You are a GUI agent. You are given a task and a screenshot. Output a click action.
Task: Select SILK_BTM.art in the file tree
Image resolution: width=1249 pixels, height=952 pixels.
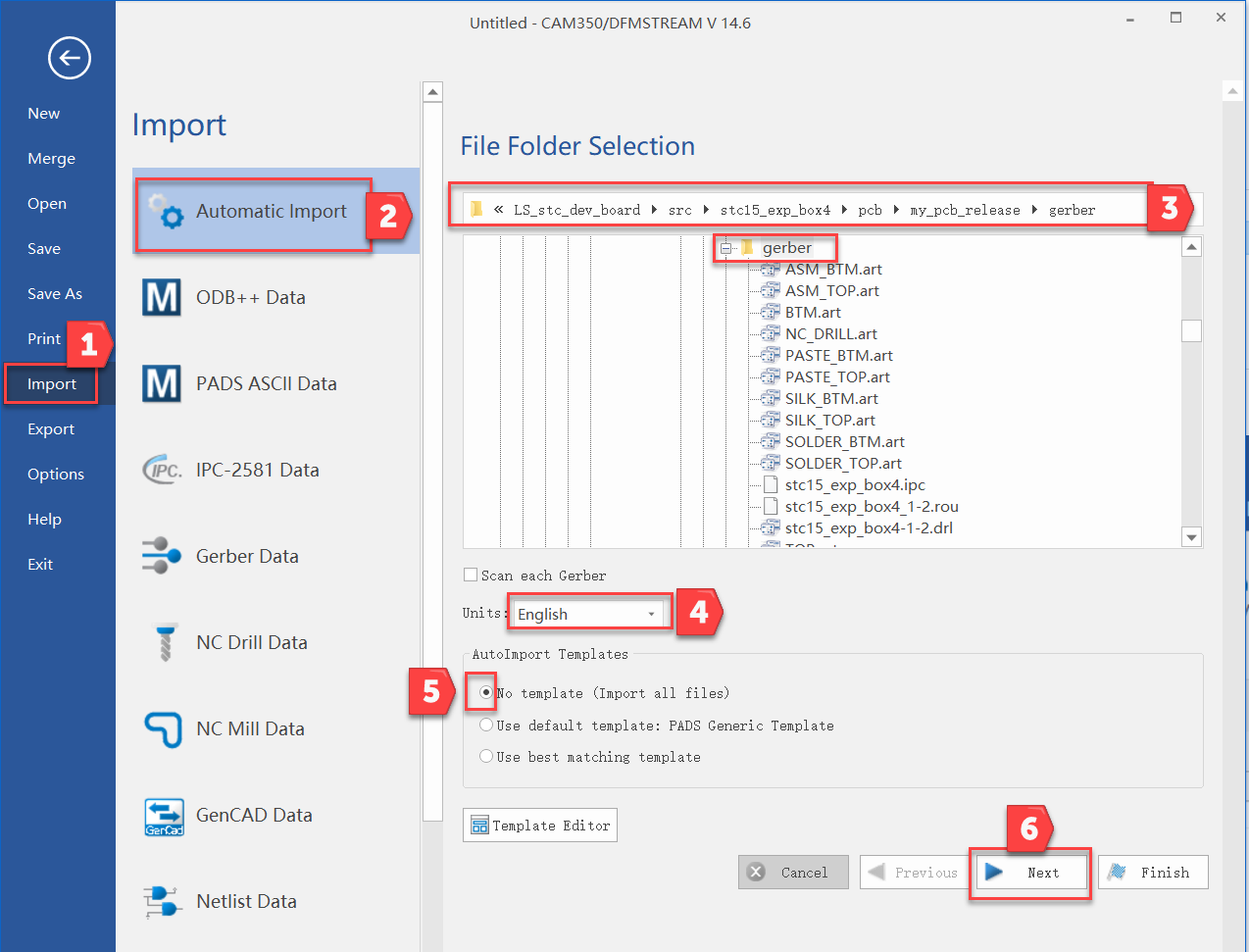[x=831, y=398]
